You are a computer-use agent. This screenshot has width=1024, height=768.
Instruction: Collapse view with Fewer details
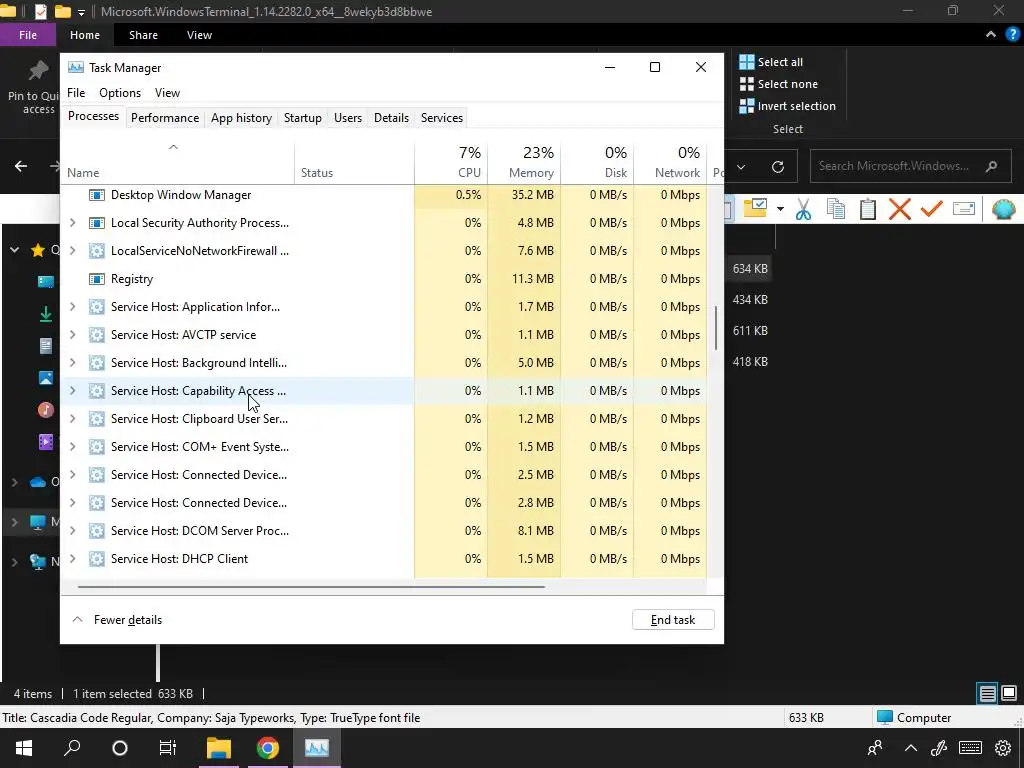[x=118, y=620]
